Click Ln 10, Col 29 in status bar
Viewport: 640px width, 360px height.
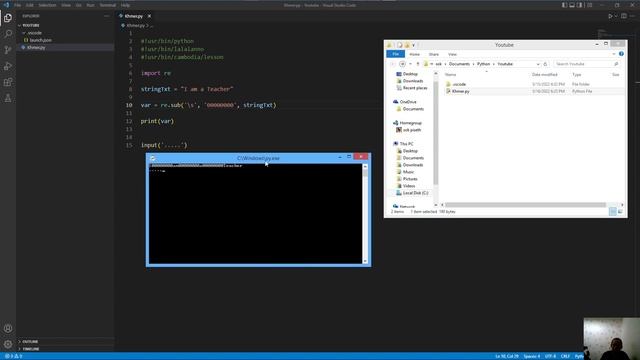coord(507,356)
